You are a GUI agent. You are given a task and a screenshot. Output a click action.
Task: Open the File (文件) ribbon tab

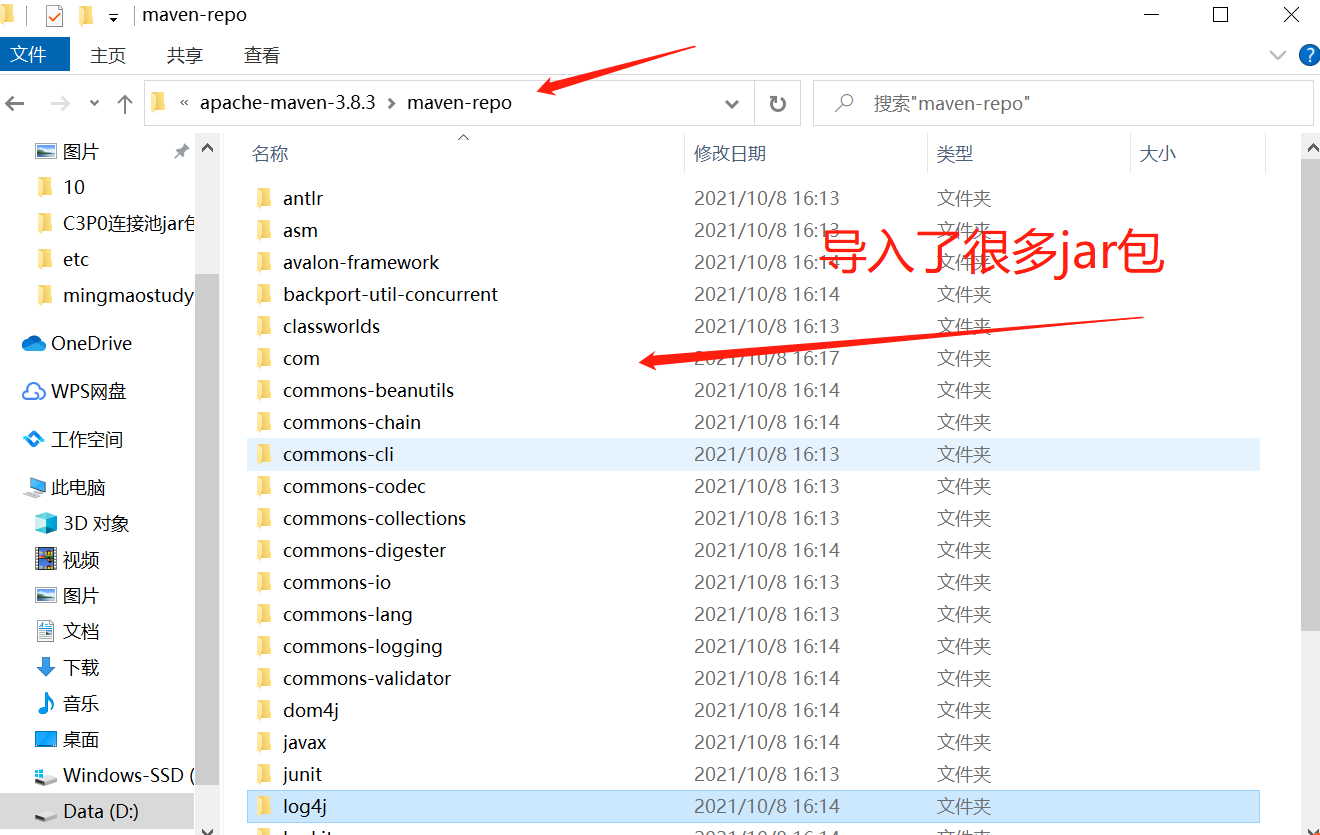click(x=34, y=55)
